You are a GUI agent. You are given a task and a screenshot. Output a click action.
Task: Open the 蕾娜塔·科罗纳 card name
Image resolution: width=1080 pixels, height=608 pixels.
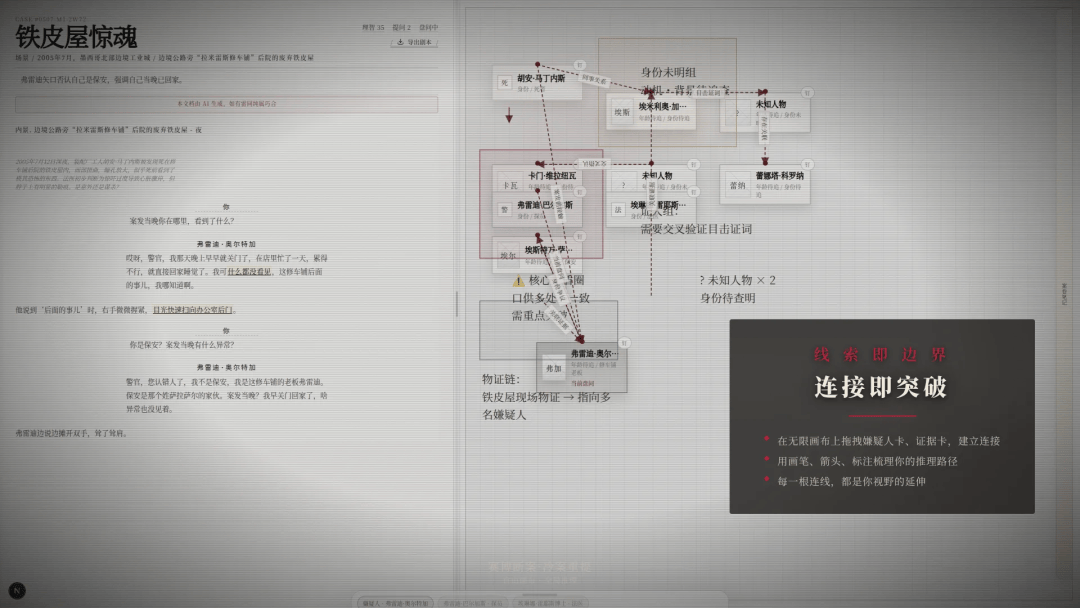tap(780, 176)
